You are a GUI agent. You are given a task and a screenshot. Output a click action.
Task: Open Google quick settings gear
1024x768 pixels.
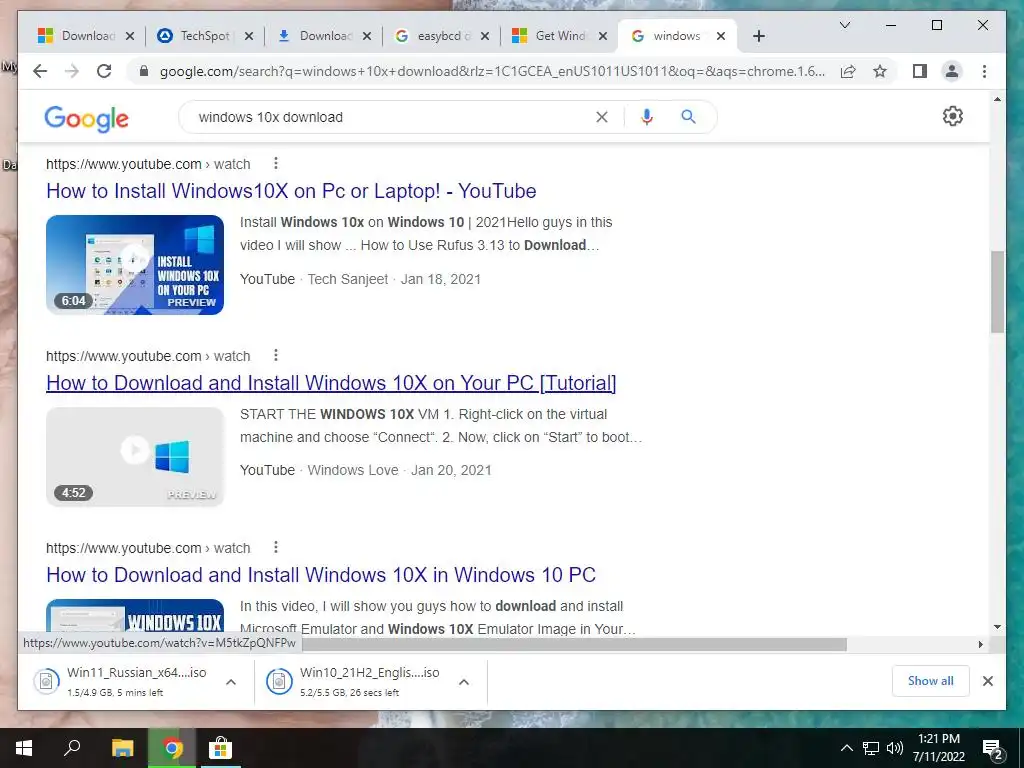pos(953,116)
